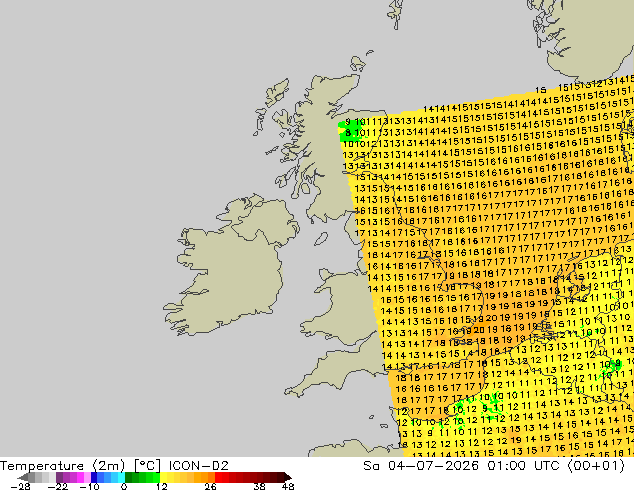This screenshot has height=490, width=634.
Task: Click the dark maroon right arrow tip of the scale
Action: coord(288,477)
